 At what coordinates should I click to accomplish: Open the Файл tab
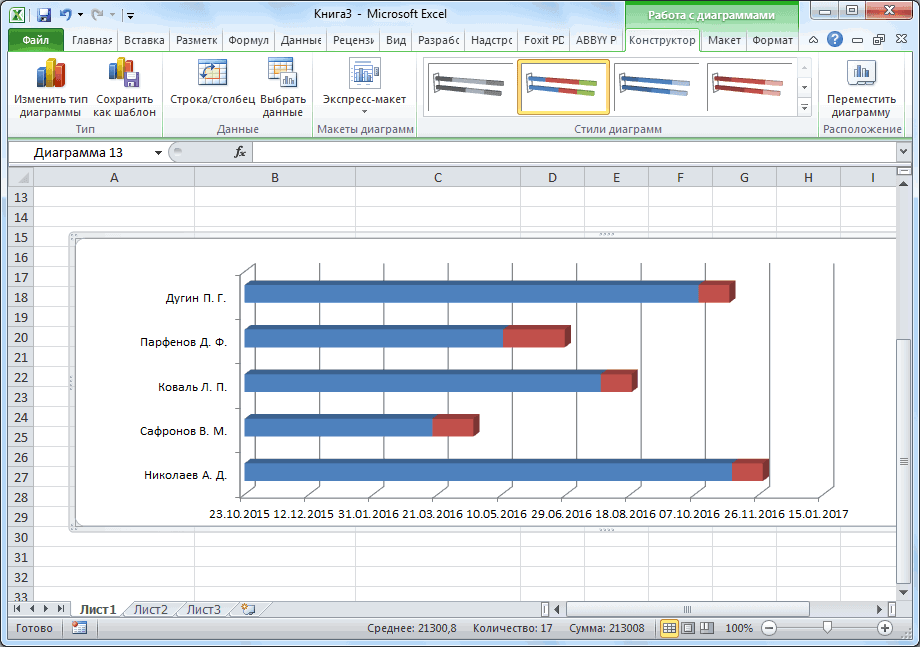(35, 40)
